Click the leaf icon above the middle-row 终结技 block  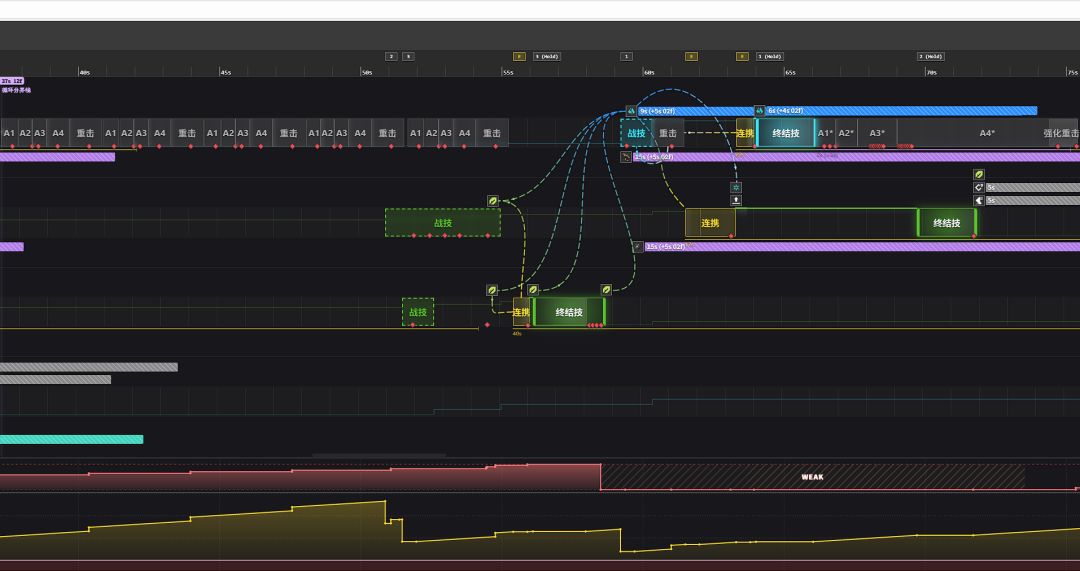pos(979,174)
